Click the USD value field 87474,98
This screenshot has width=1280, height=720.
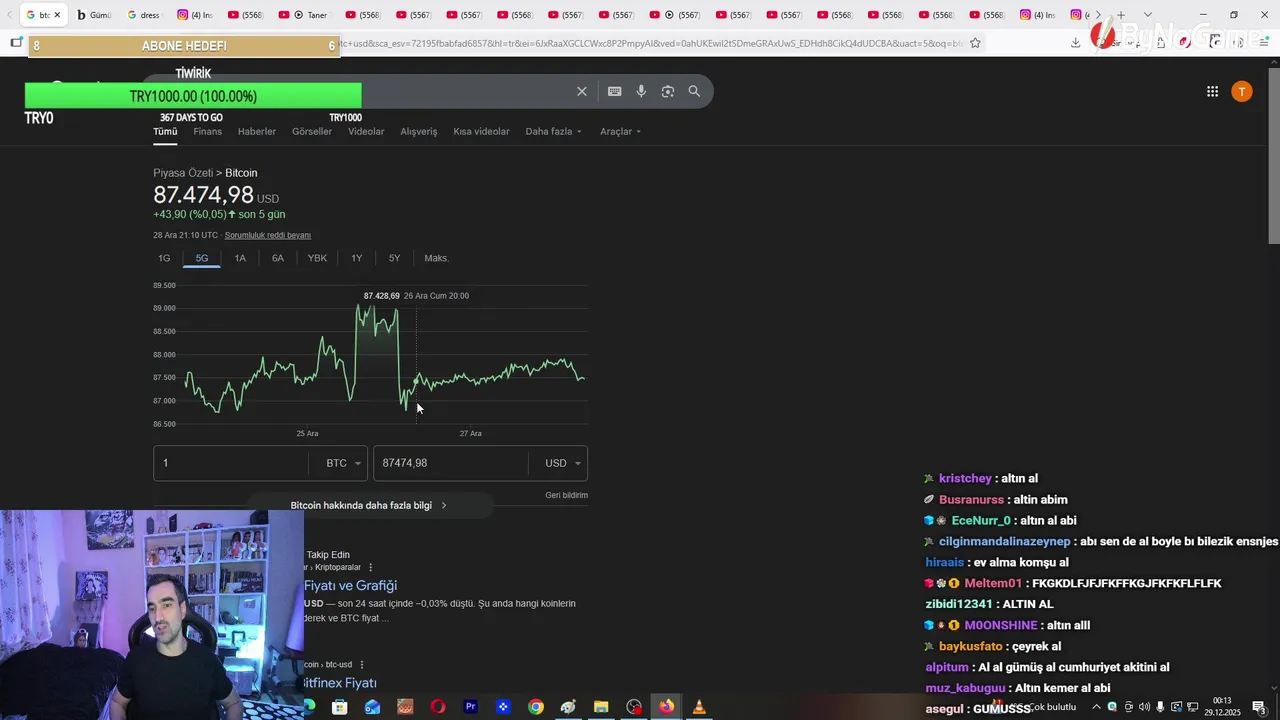[451, 463]
